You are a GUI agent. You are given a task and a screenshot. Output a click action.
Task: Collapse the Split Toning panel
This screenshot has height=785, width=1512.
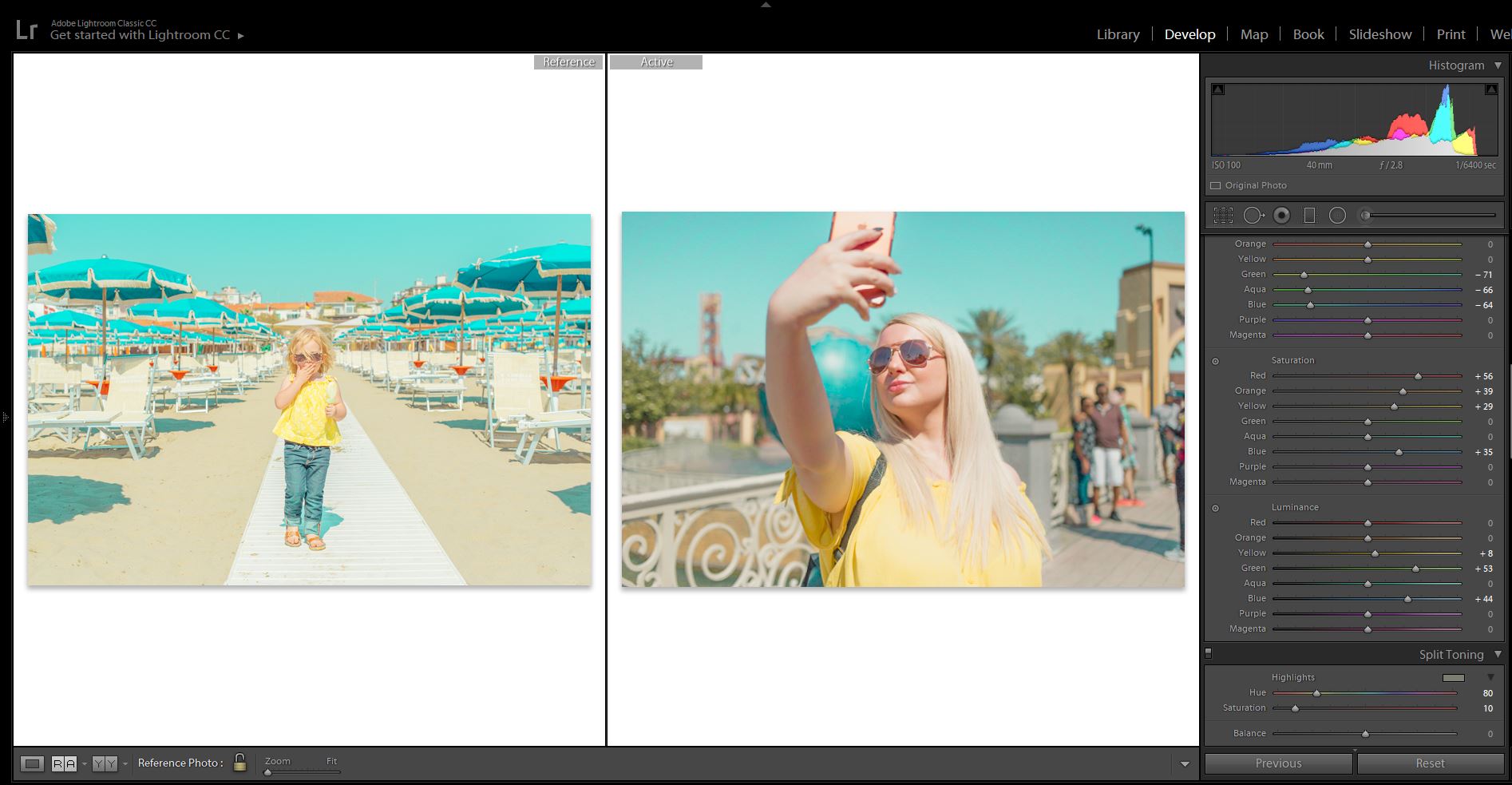[1498, 654]
